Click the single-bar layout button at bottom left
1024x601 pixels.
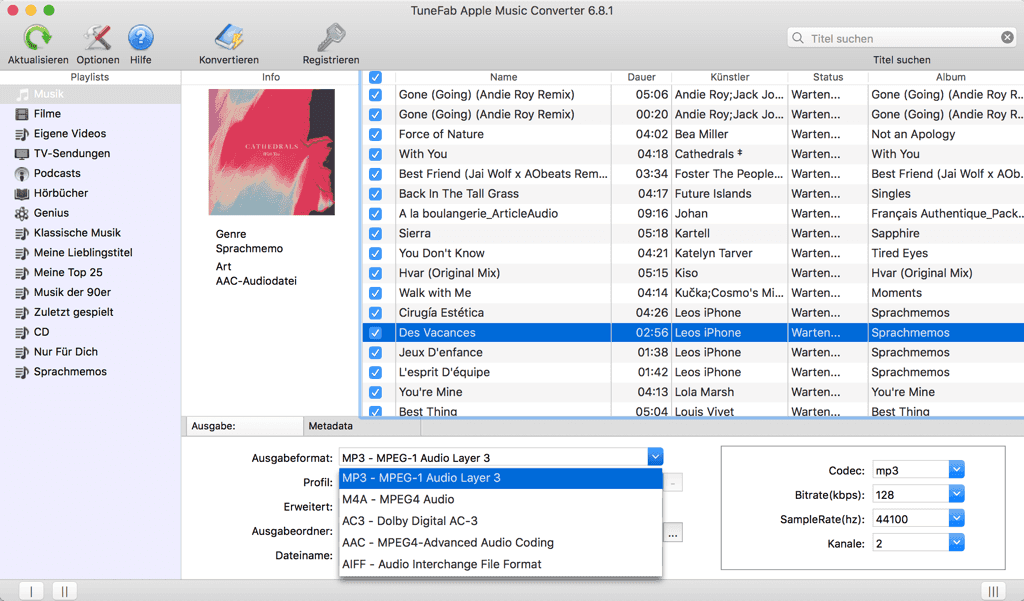(x=31, y=591)
